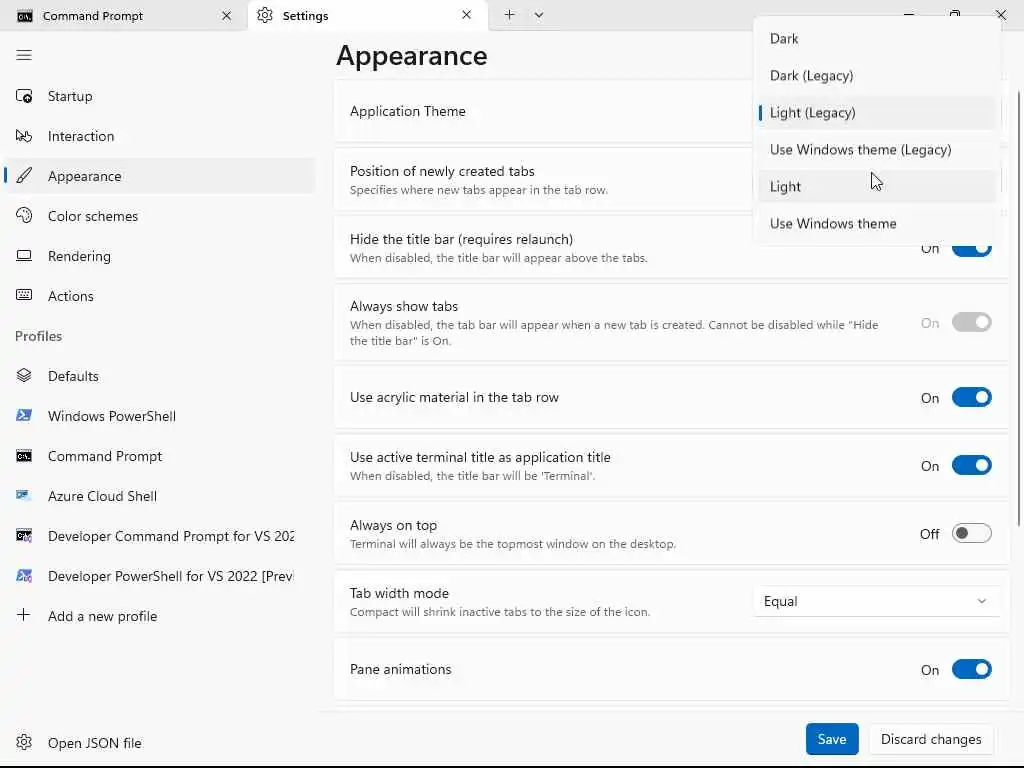Close the Command Prompt tab
Viewport: 1024px width, 768px height.
click(x=226, y=15)
